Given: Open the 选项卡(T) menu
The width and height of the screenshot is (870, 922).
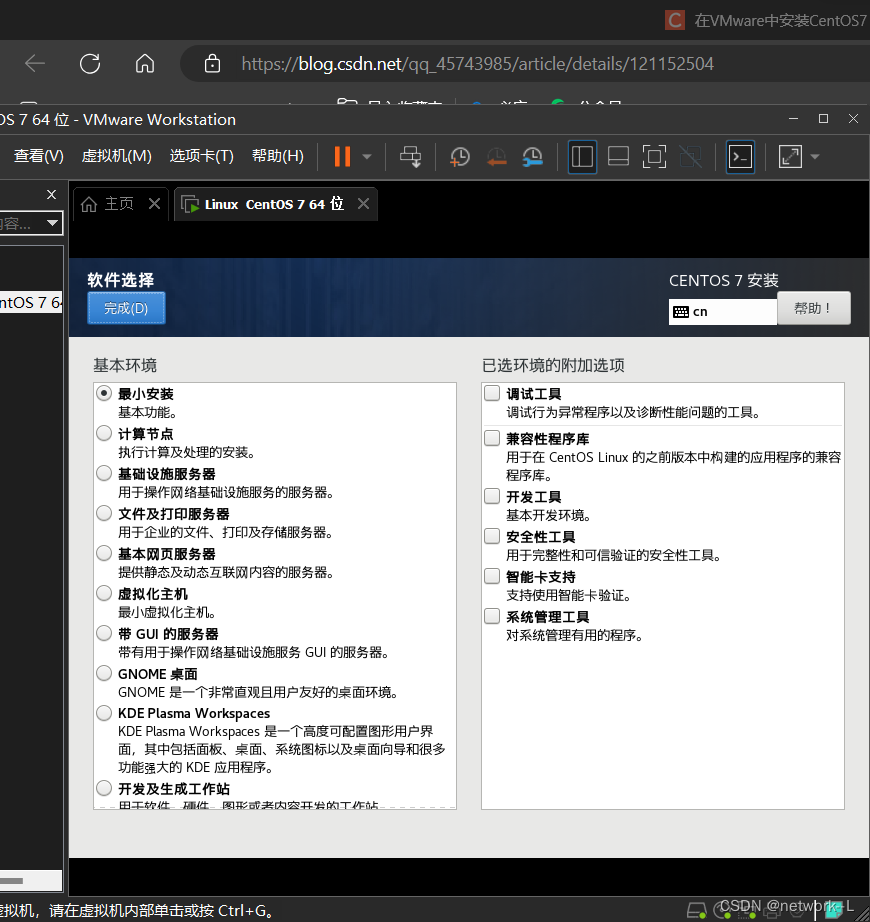Looking at the screenshot, I should point(202,156).
